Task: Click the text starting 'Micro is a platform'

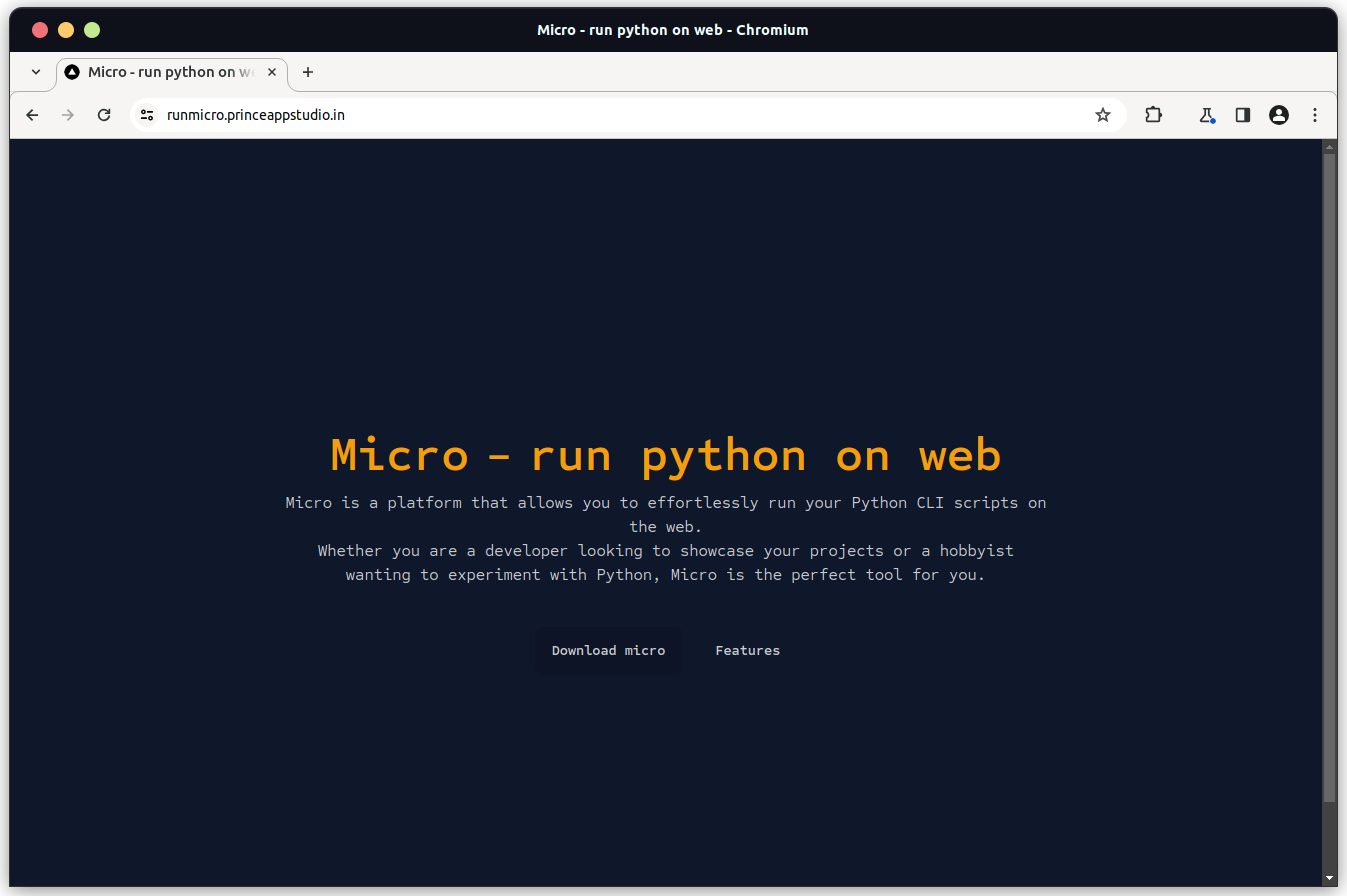Action: pos(666,515)
